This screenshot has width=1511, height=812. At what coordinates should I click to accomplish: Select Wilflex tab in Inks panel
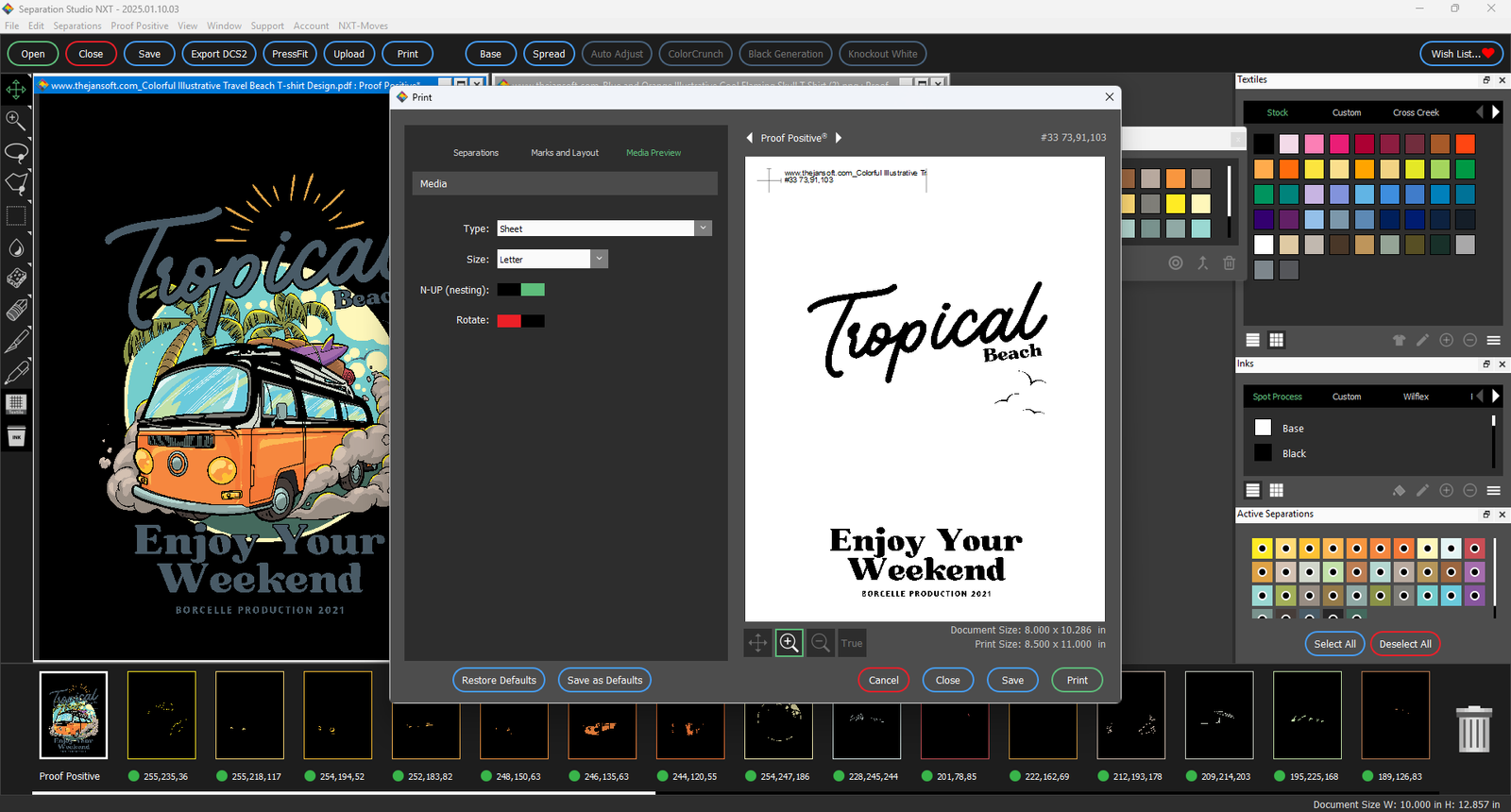[1416, 397]
